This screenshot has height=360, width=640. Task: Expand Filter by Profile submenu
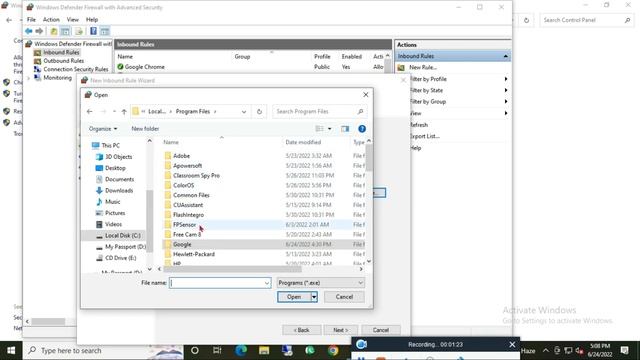[505, 79]
